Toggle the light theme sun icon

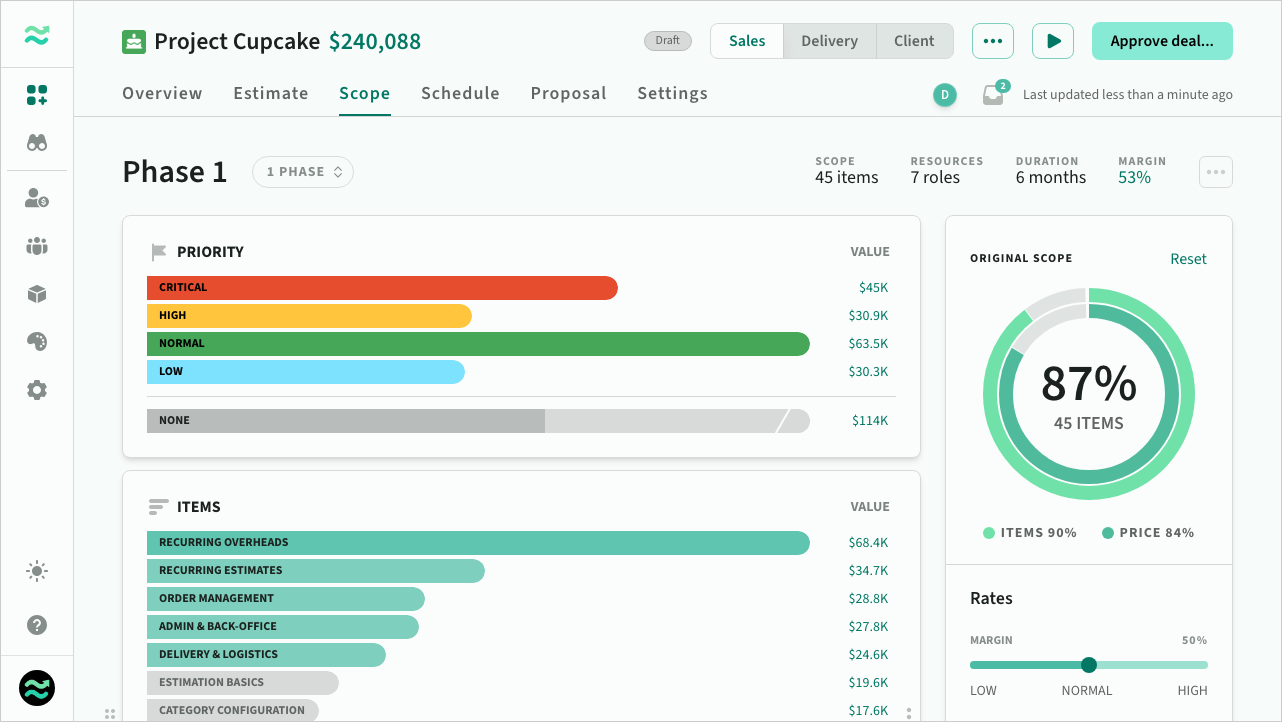click(x=37, y=572)
